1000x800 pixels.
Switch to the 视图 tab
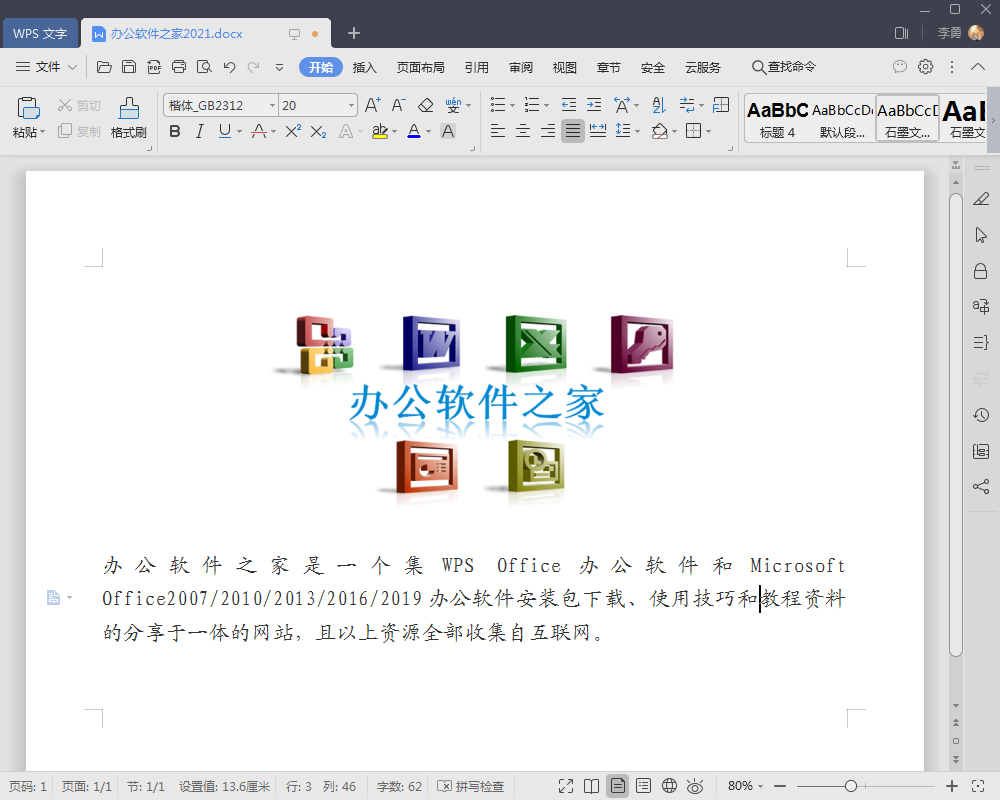tap(564, 67)
